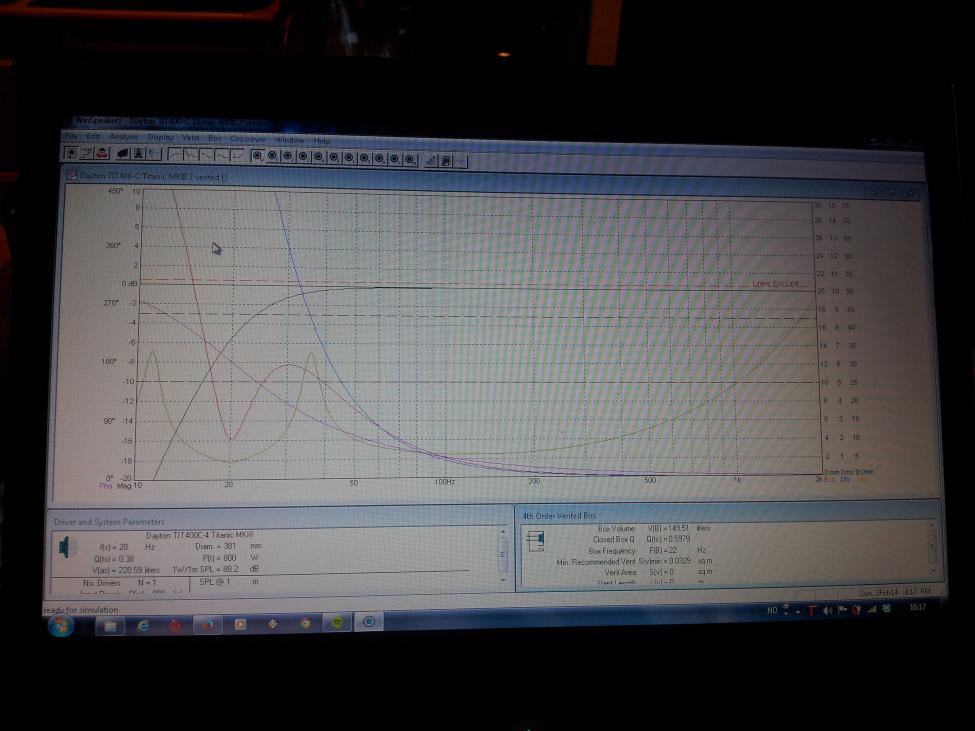
Task: Click the Driver Parameters panel scrollbar thumb
Action: pos(502,554)
